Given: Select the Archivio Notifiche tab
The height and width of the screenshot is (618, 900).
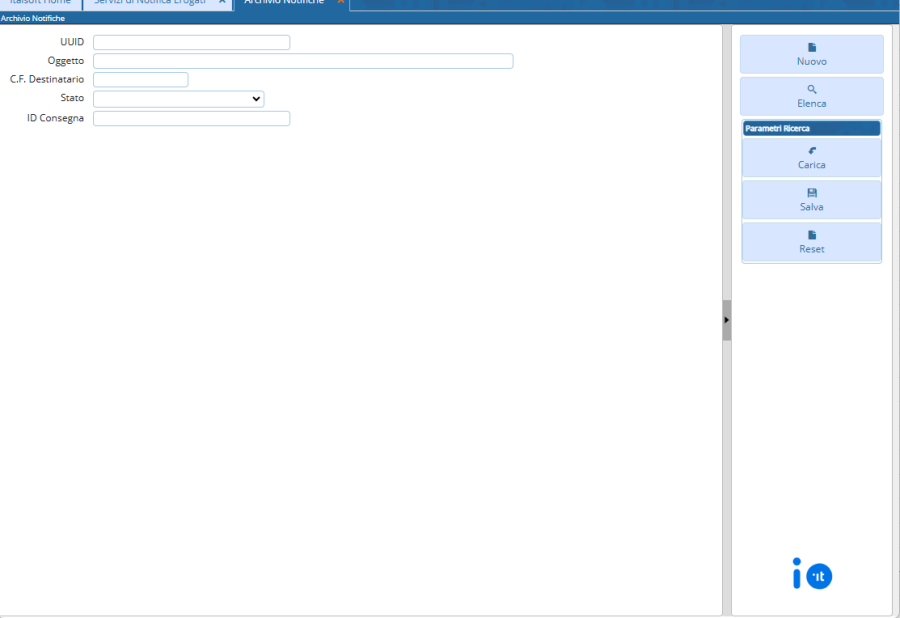Looking at the screenshot, I should (x=284, y=3).
